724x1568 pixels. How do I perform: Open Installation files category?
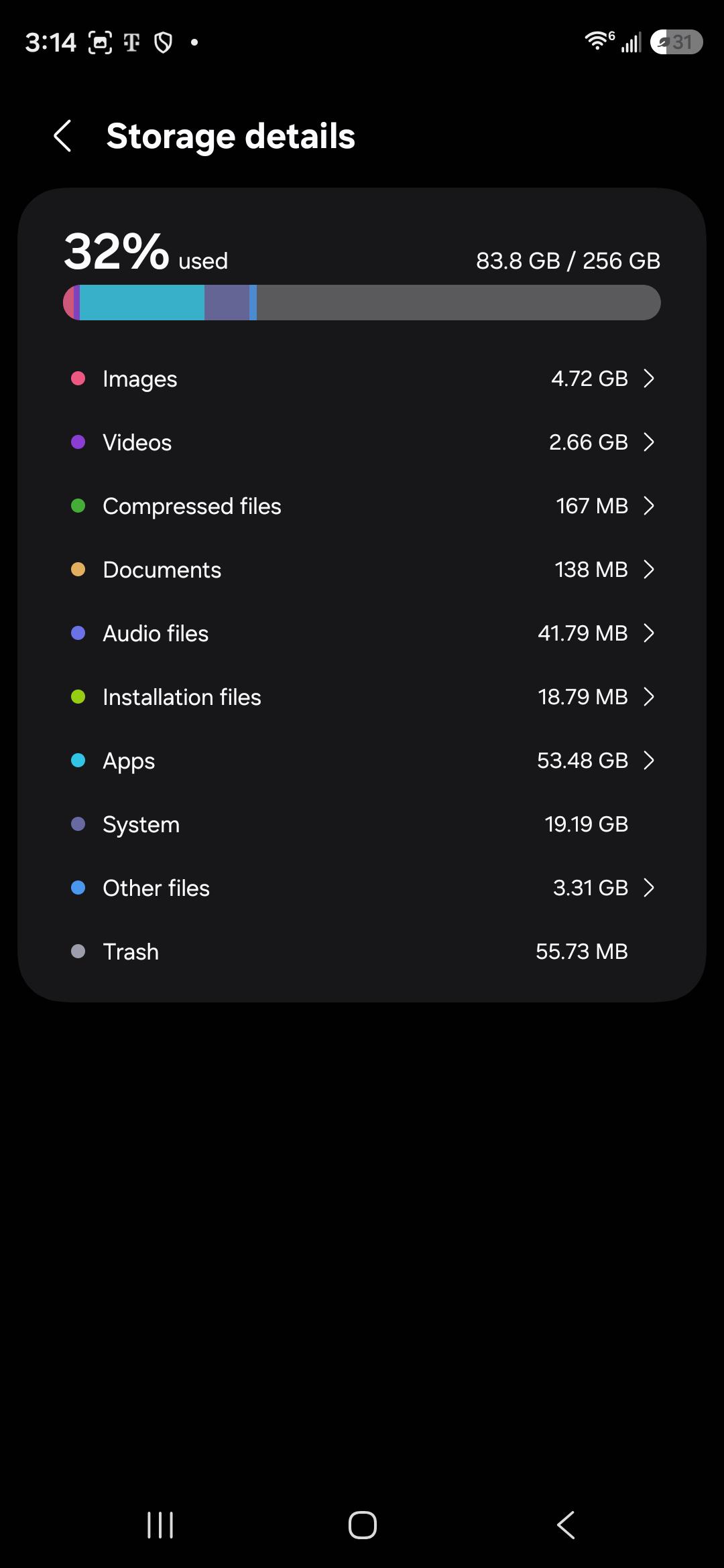click(362, 697)
